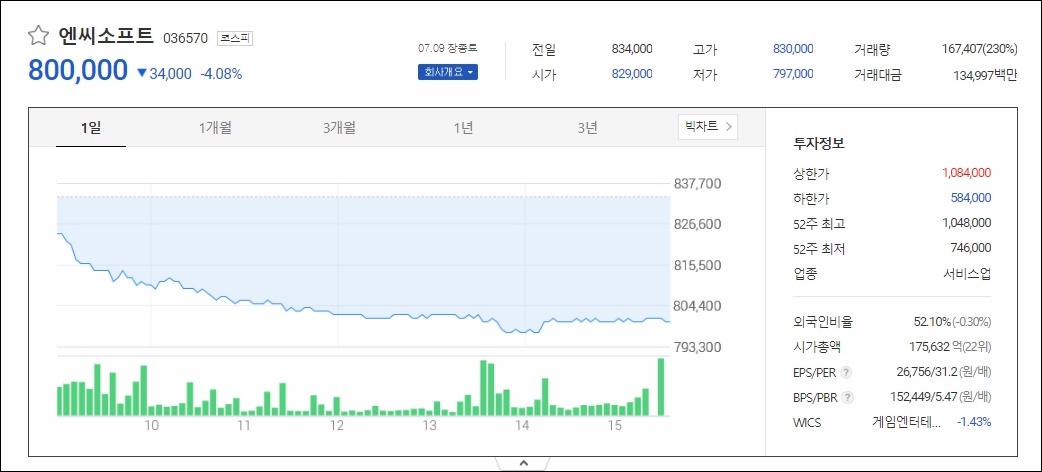This screenshot has height=472, width=1042.
Task: Click the current price 800,000
Action: point(77,70)
